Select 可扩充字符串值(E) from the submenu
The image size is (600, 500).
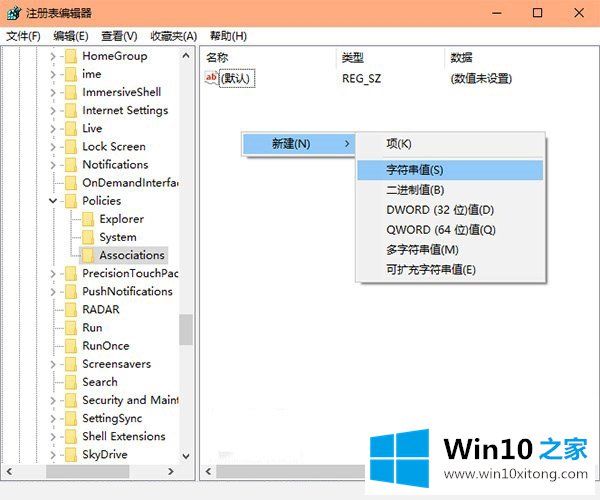click(x=450, y=270)
